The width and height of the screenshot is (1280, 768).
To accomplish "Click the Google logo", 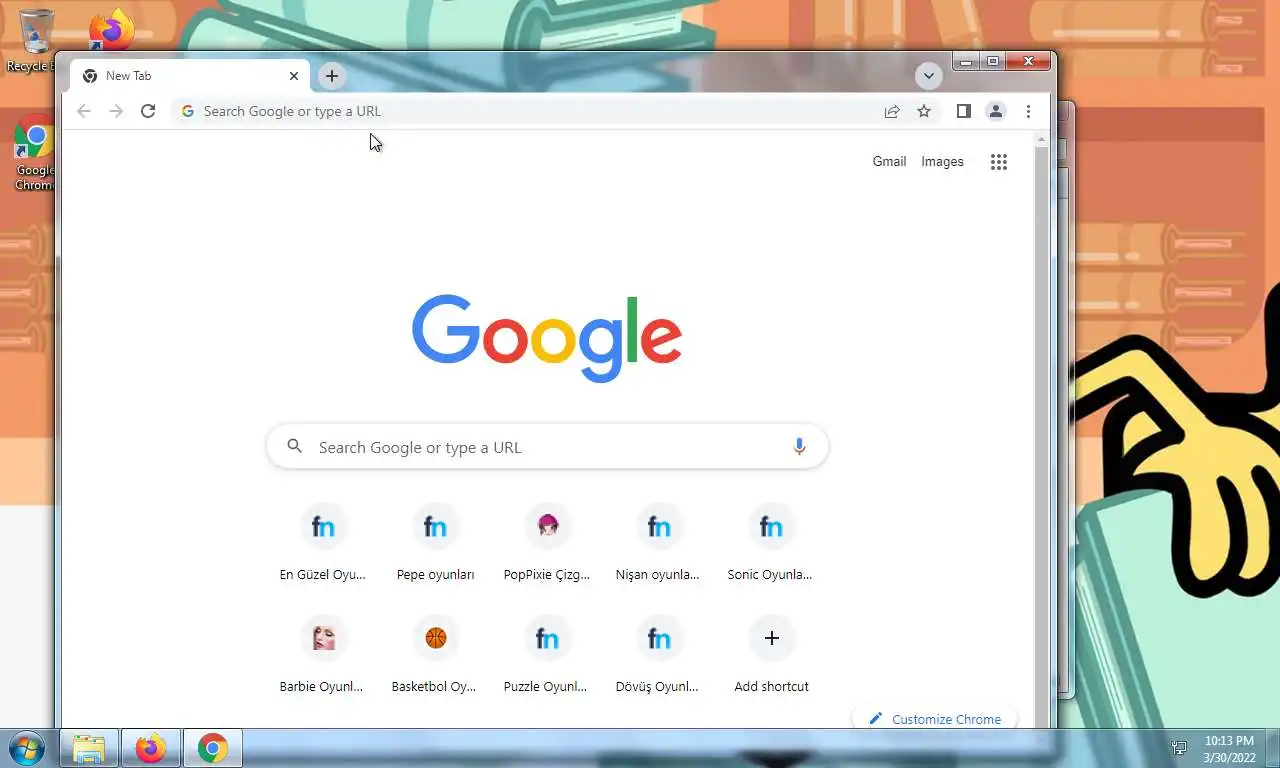I will coord(547,337).
